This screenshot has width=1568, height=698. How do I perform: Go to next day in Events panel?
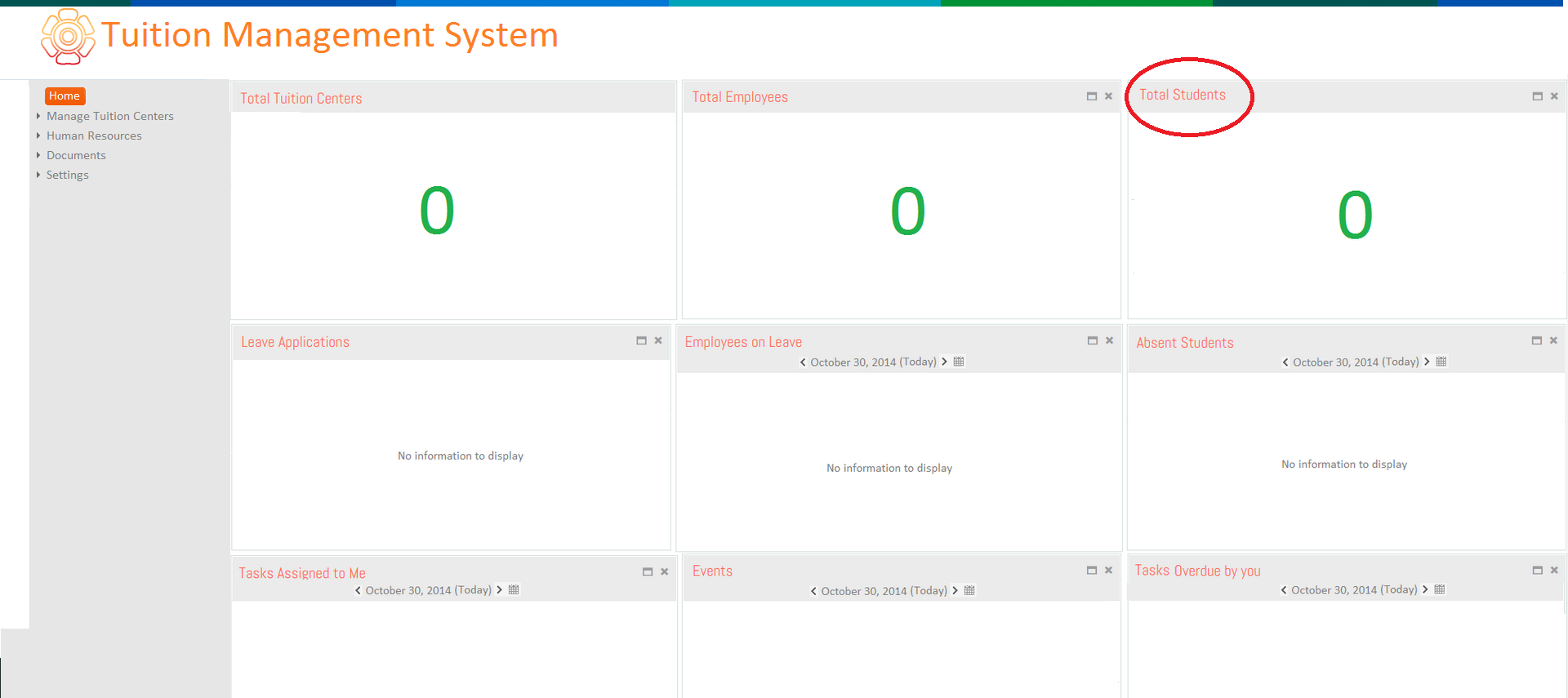tap(955, 590)
